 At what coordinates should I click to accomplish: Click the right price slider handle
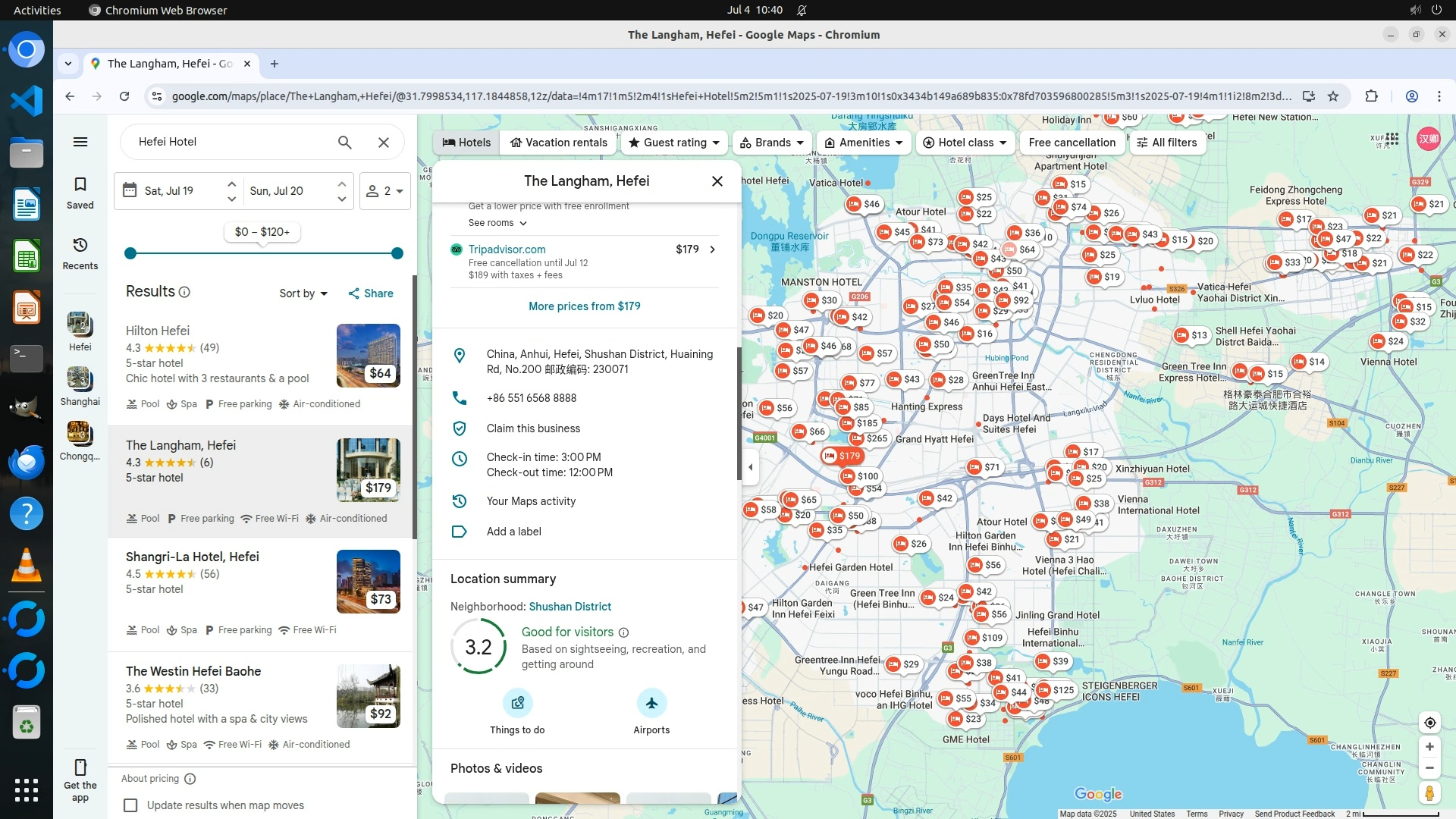[397, 253]
